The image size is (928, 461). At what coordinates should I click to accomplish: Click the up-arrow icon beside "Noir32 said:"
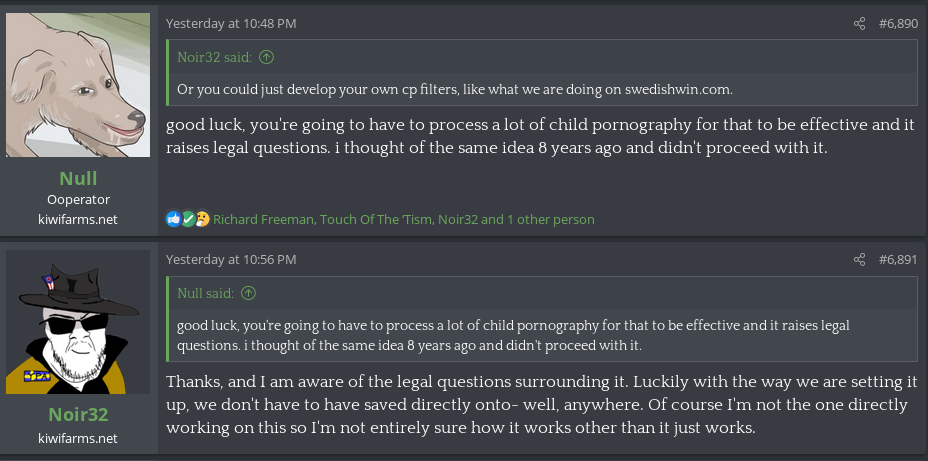tap(266, 57)
